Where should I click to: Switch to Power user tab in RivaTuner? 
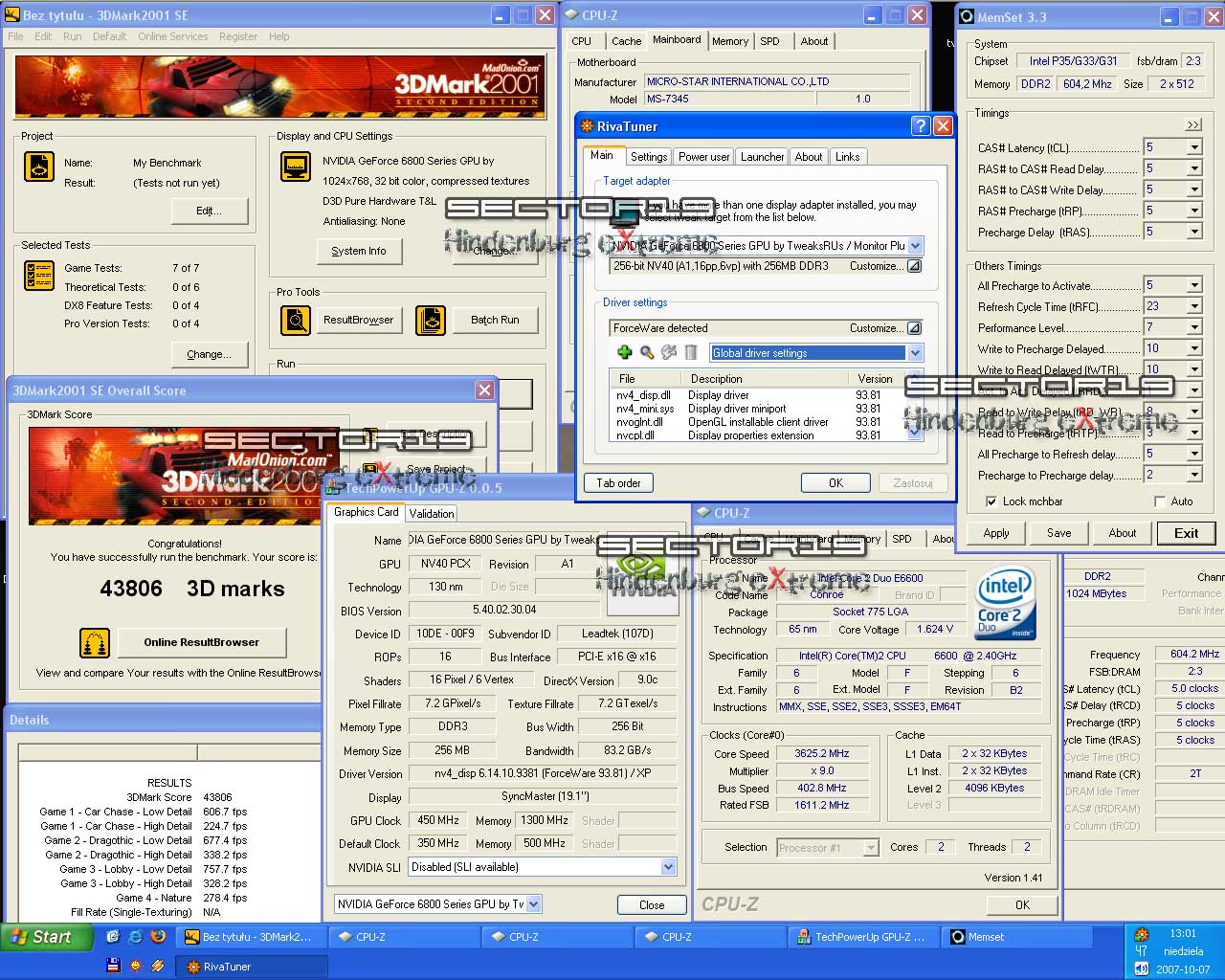tap(703, 157)
